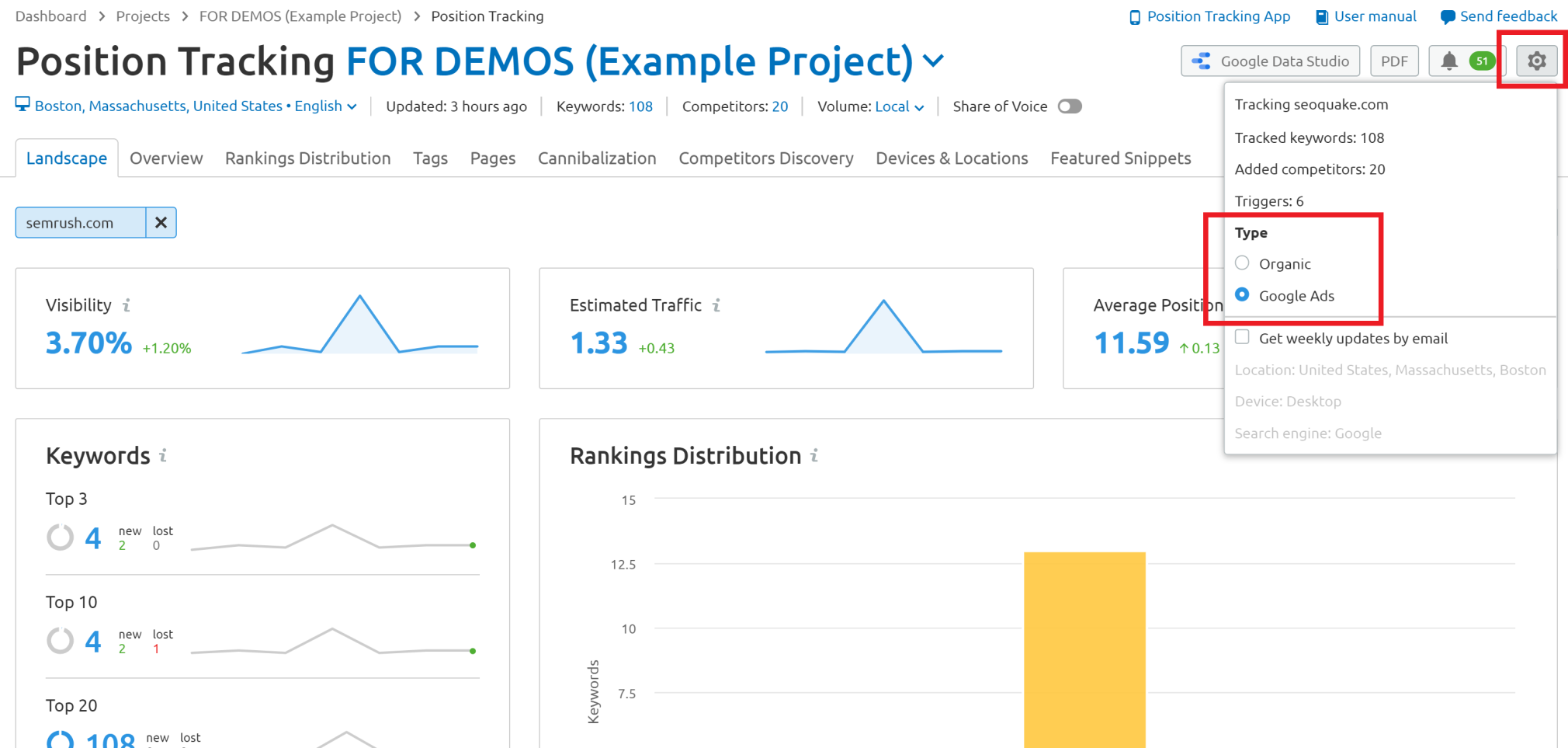
Task: Show Keywords info icon
Action: 163,455
